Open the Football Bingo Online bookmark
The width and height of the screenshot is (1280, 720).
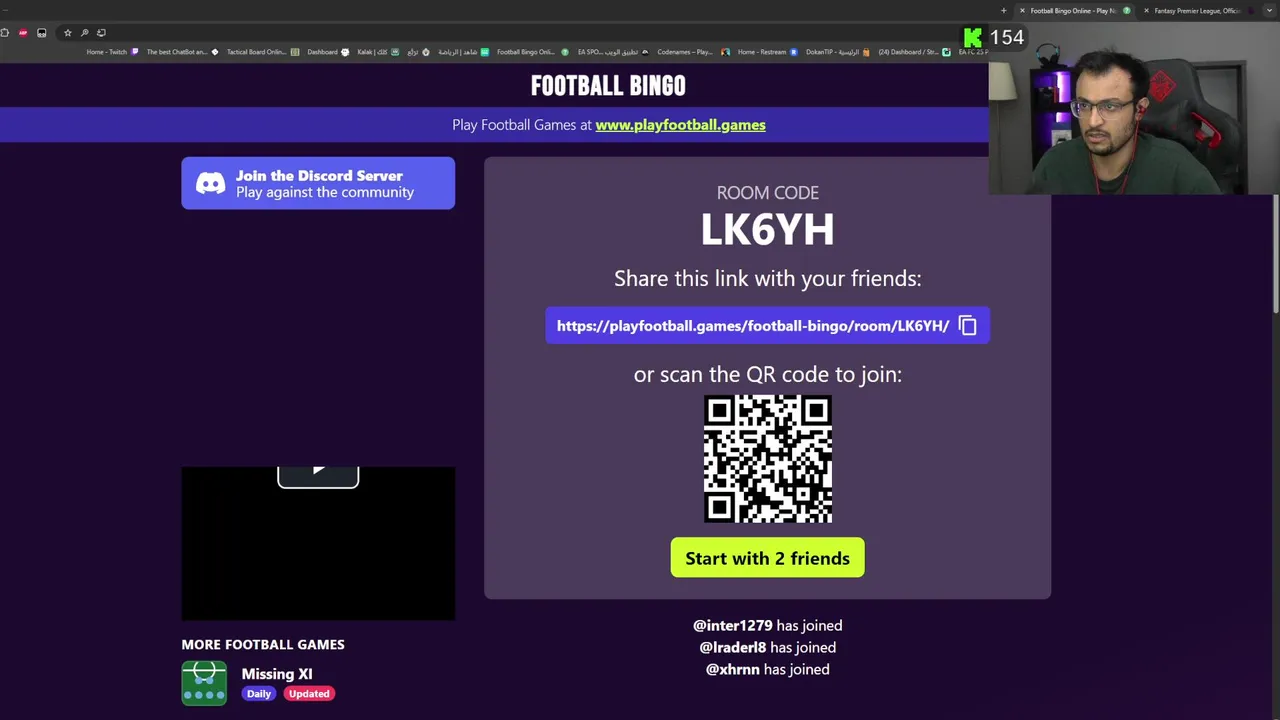(532, 52)
